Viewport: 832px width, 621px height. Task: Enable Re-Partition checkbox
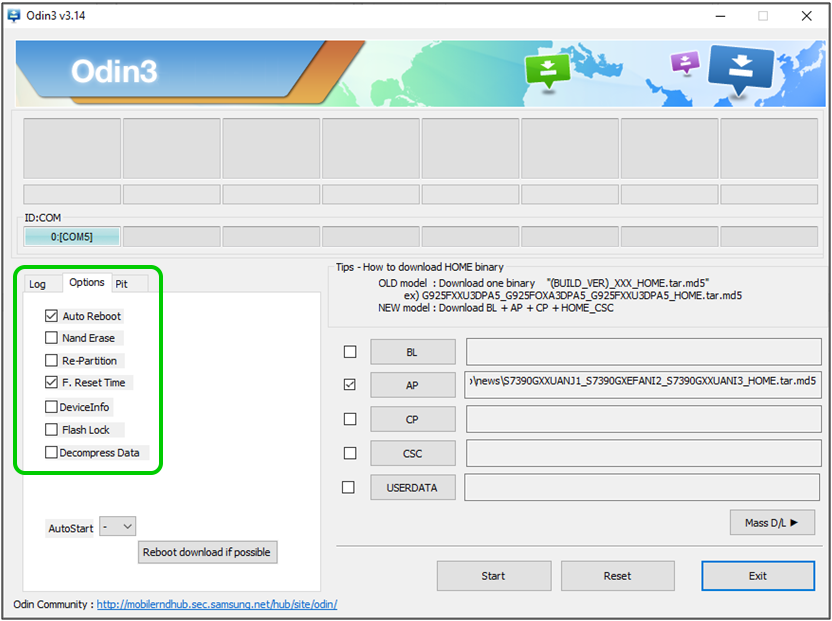52,360
